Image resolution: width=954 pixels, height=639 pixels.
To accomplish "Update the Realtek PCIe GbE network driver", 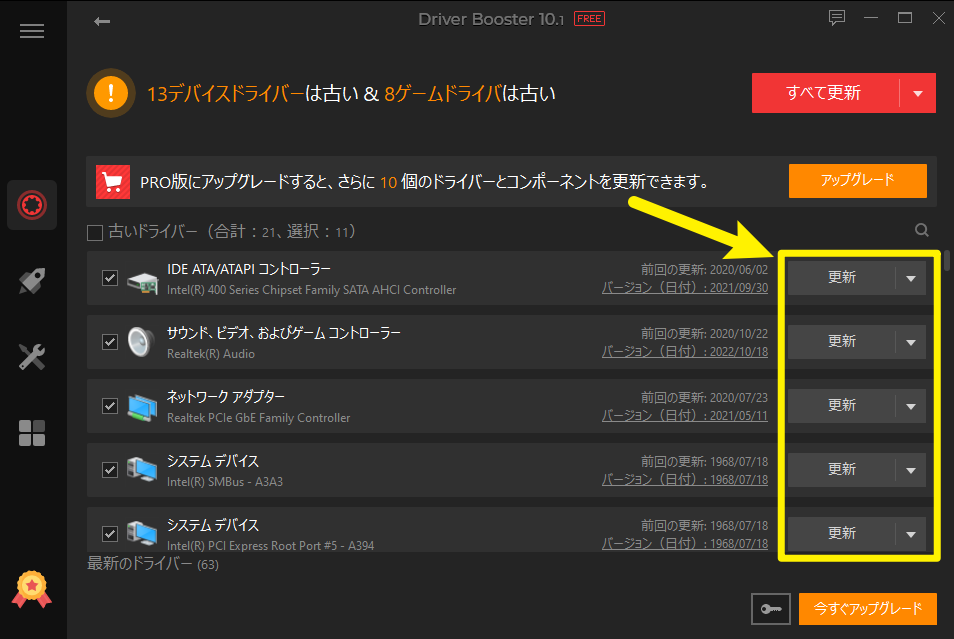I will [x=841, y=406].
